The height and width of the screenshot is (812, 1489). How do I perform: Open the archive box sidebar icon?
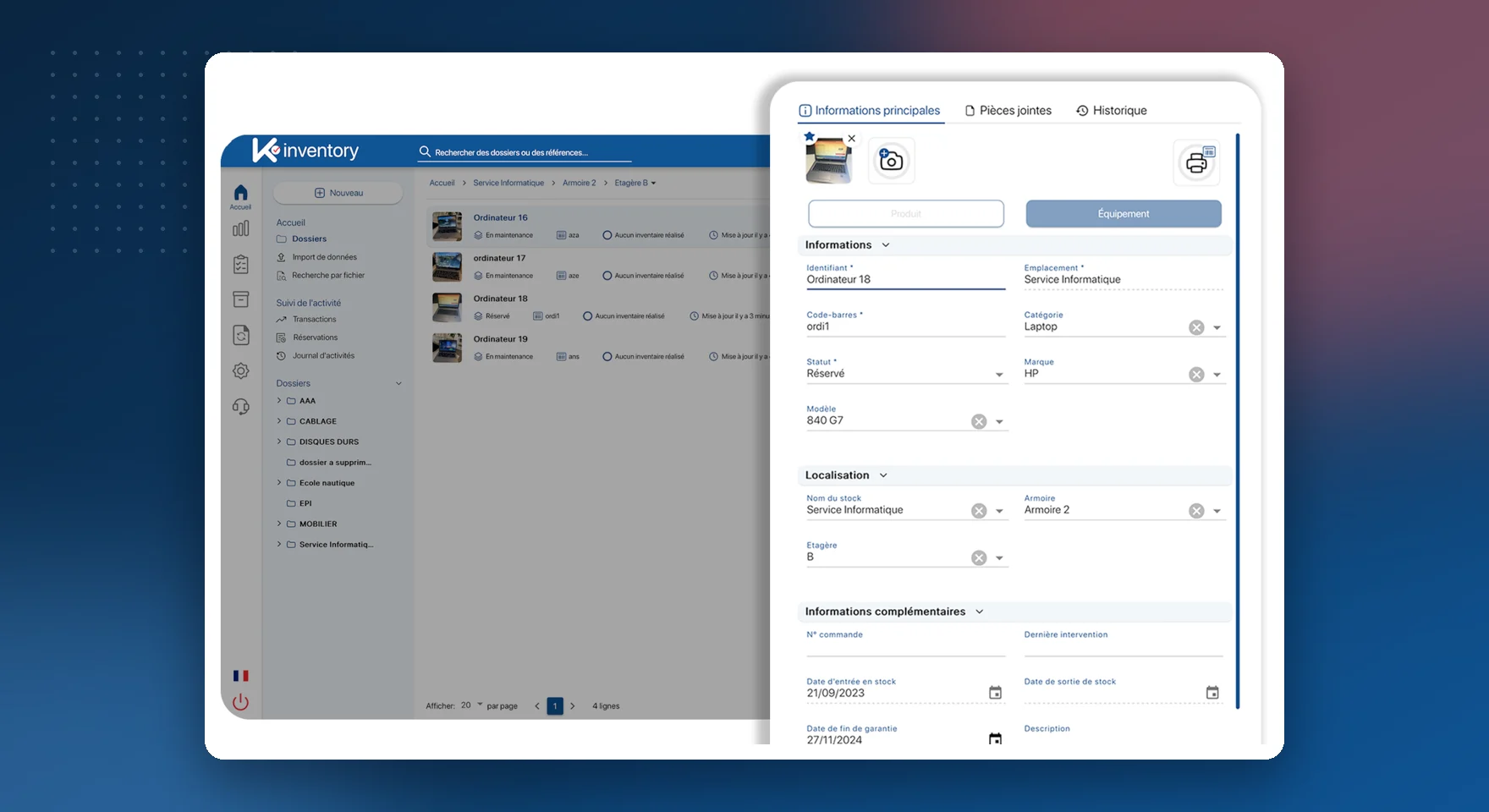[x=241, y=299]
